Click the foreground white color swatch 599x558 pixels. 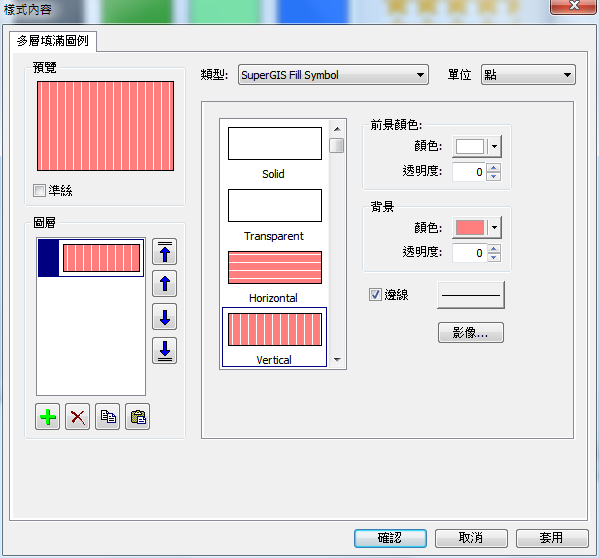[x=470, y=146]
